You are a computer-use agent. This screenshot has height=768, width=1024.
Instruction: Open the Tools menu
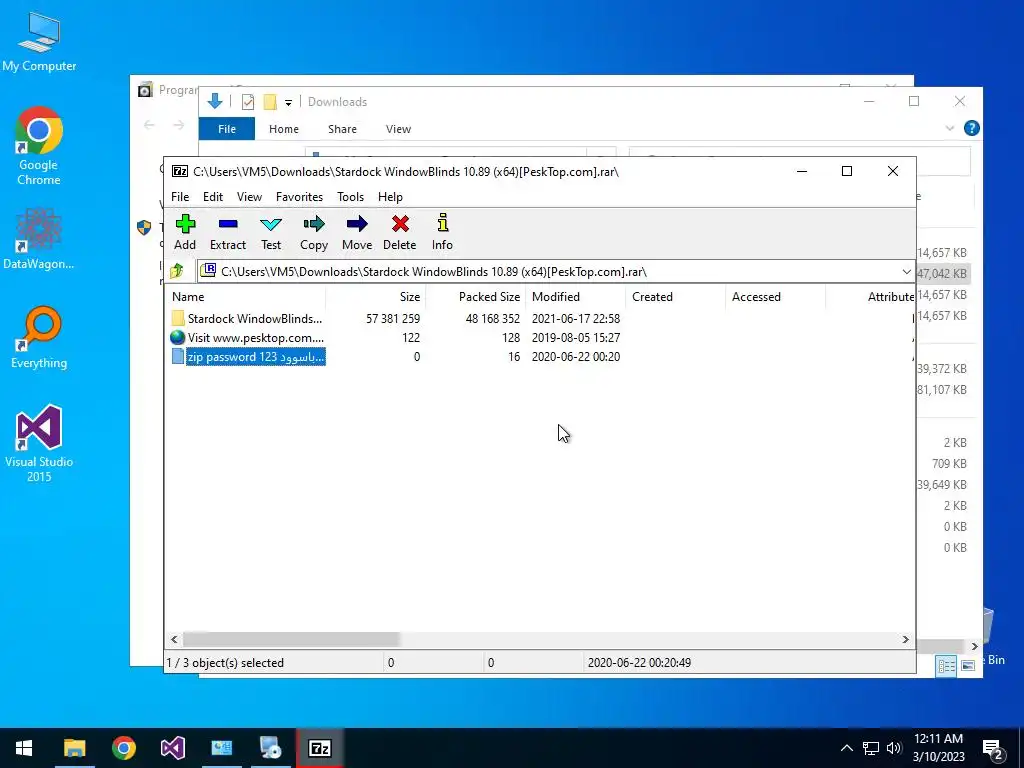350,197
